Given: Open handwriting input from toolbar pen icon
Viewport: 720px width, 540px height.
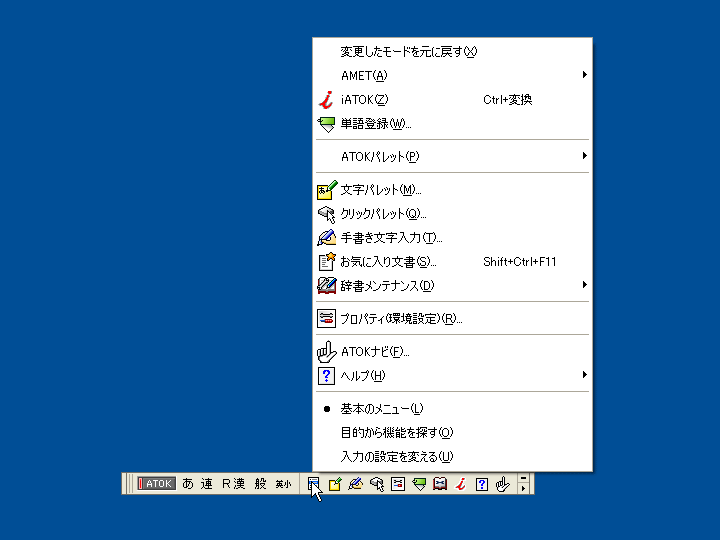Looking at the screenshot, I should pyautogui.click(x=355, y=484).
